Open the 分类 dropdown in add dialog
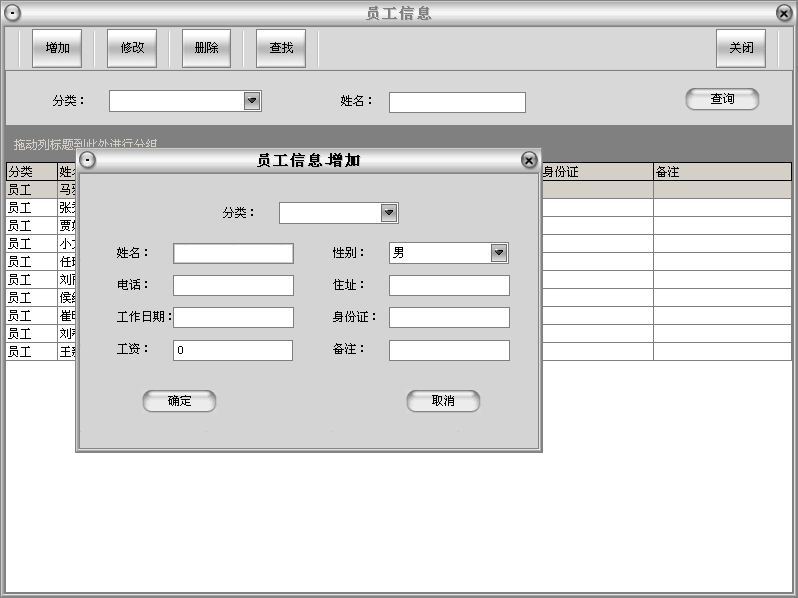This screenshot has width=798, height=598. (389, 213)
